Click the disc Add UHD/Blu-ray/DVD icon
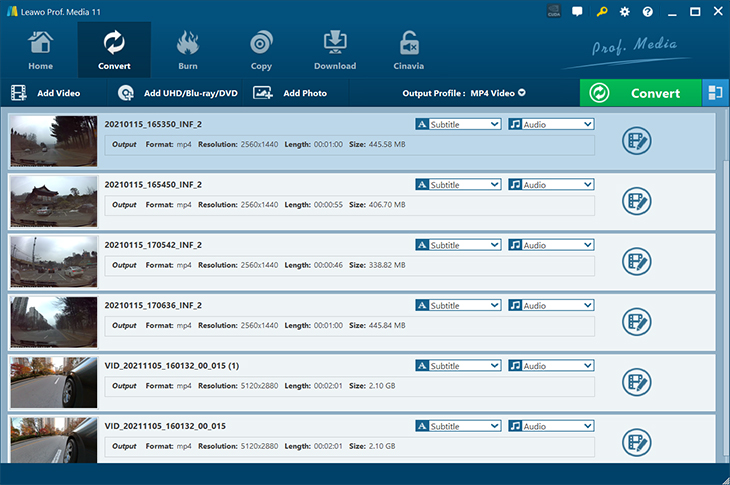This screenshot has height=485, width=730. (125, 93)
